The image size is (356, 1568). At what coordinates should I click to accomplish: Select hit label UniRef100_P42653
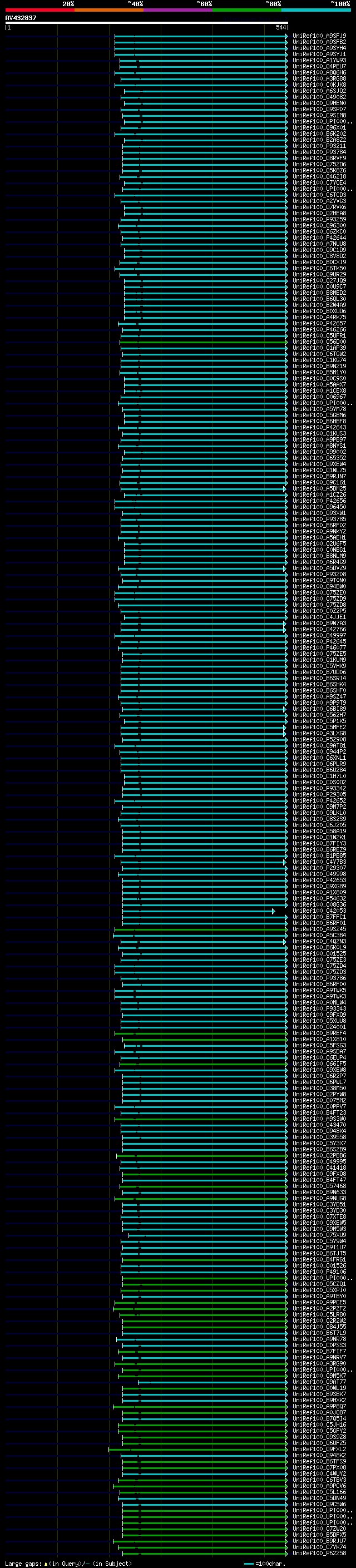[319, 880]
